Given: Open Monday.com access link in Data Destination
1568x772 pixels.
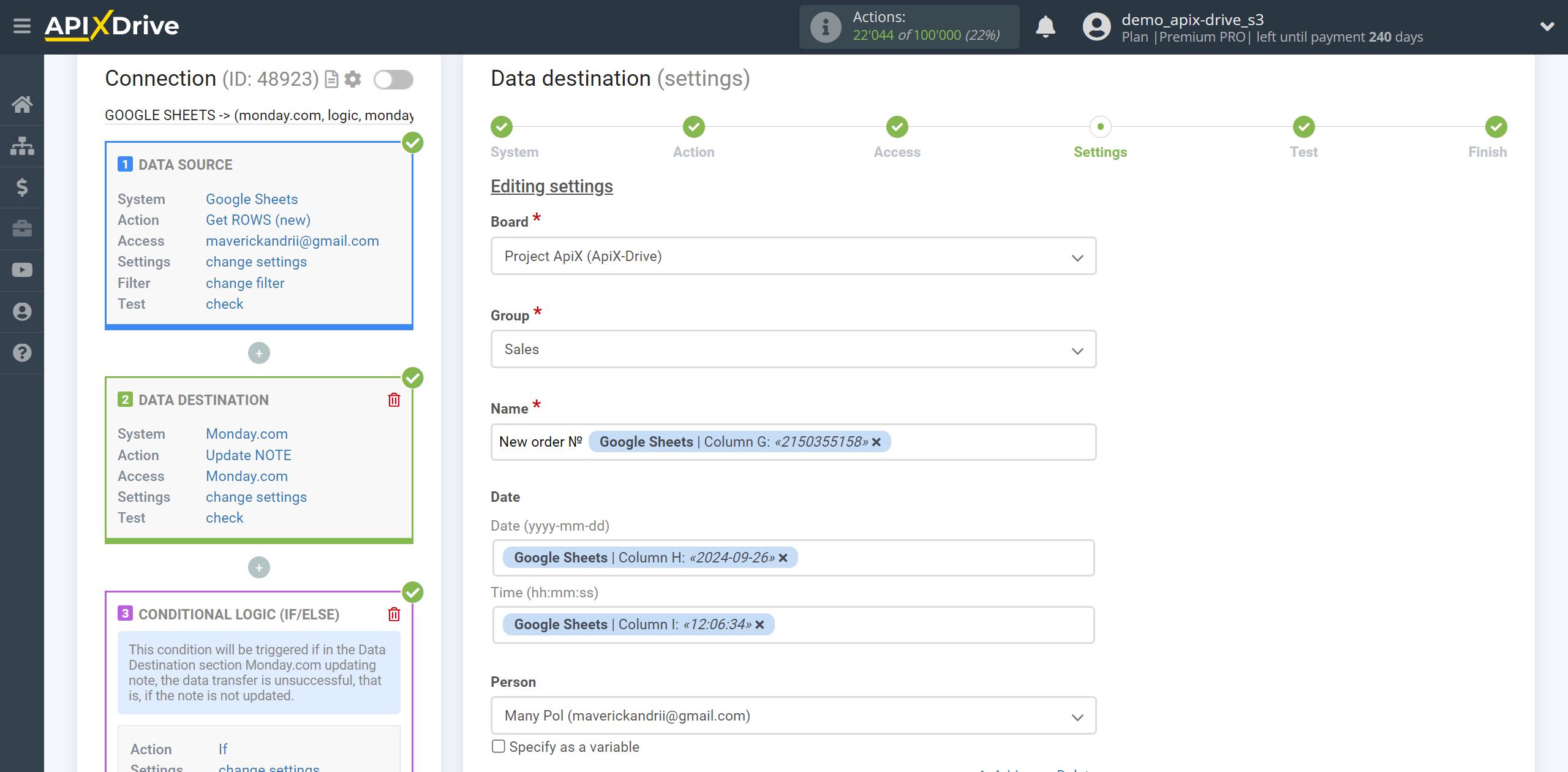Looking at the screenshot, I should 246,476.
